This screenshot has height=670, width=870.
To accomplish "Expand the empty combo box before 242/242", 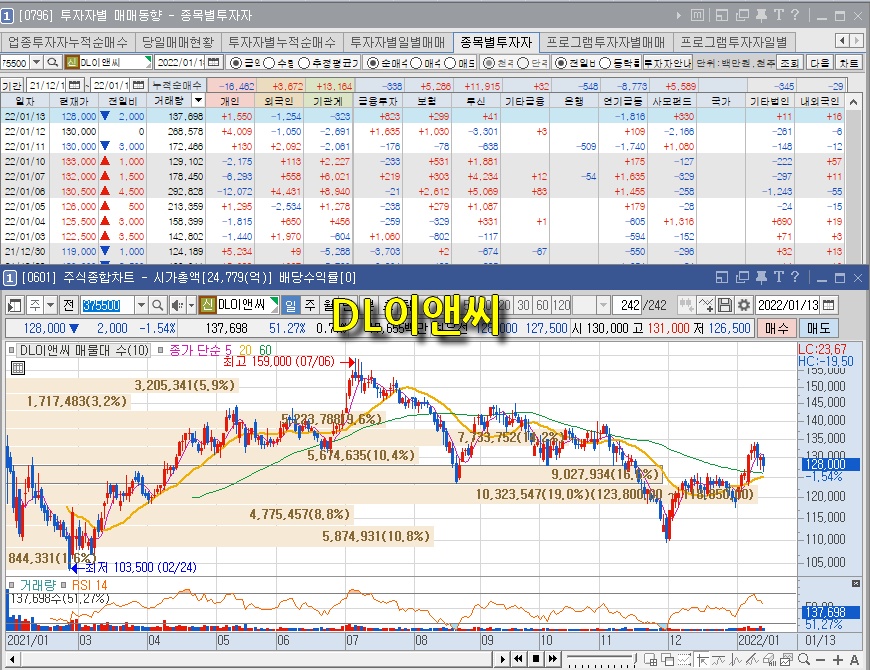I will point(603,305).
